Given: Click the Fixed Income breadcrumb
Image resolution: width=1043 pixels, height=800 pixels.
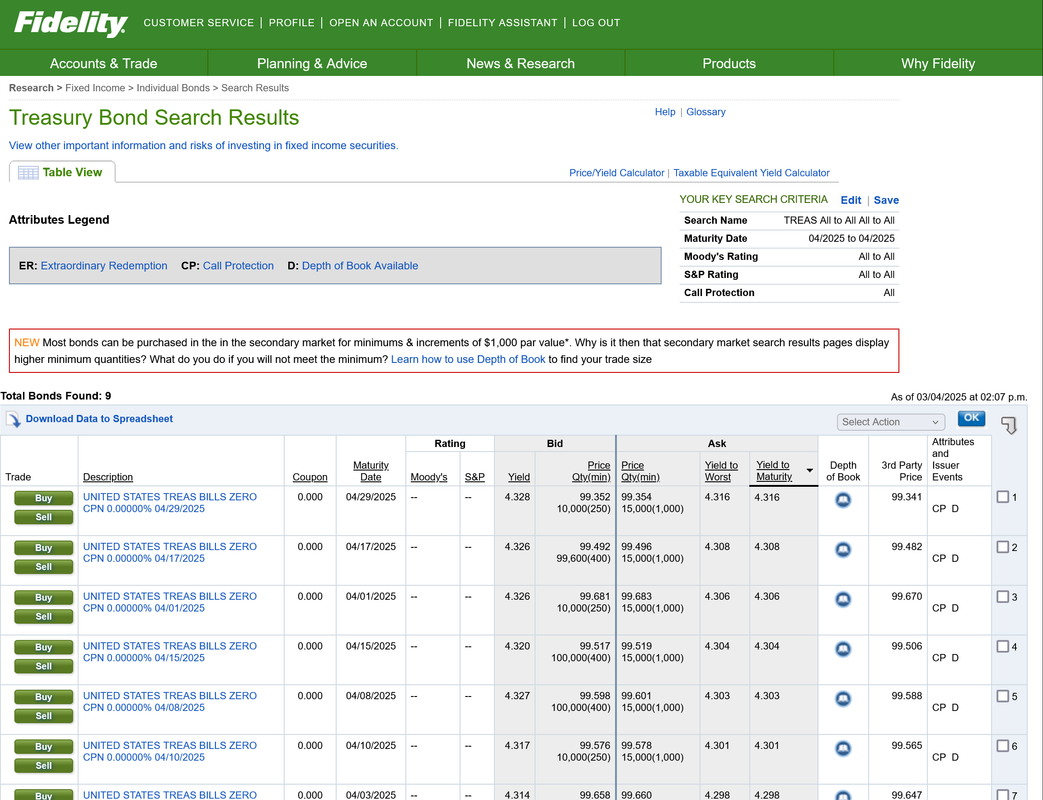Looking at the screenshot, I should point(95,88).
